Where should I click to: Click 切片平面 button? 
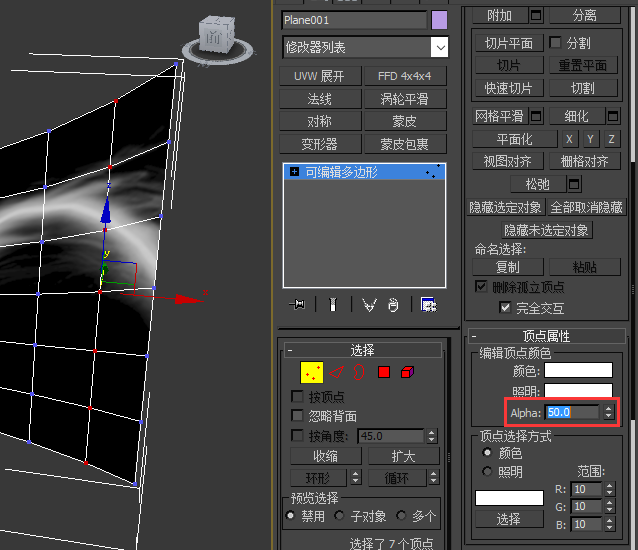tap(509, 43)
